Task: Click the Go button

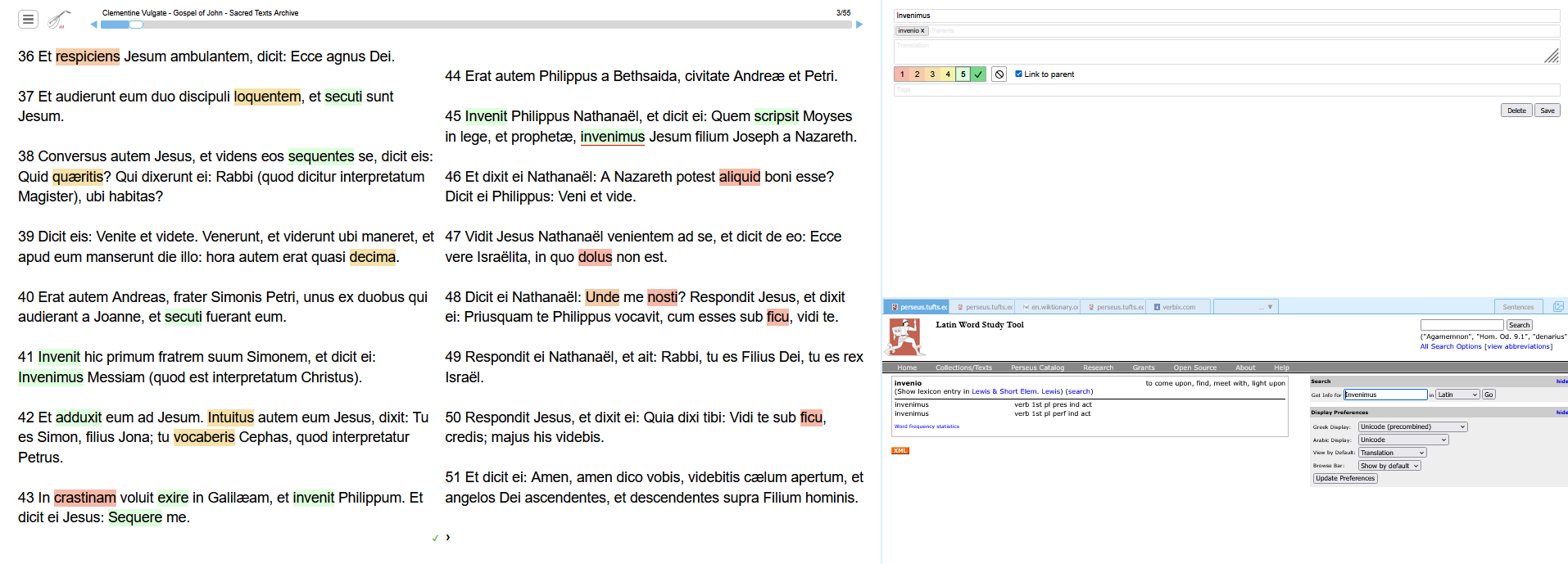Action: (x=1489, y=395)
